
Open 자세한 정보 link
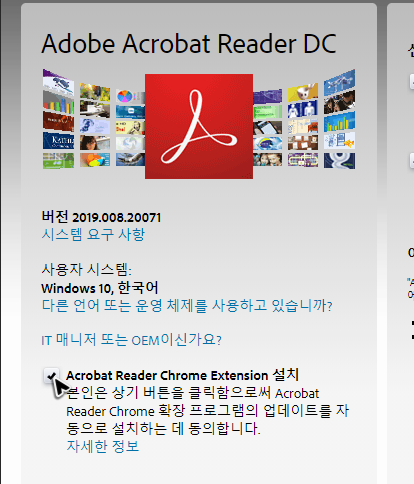(x=103, y=446)
